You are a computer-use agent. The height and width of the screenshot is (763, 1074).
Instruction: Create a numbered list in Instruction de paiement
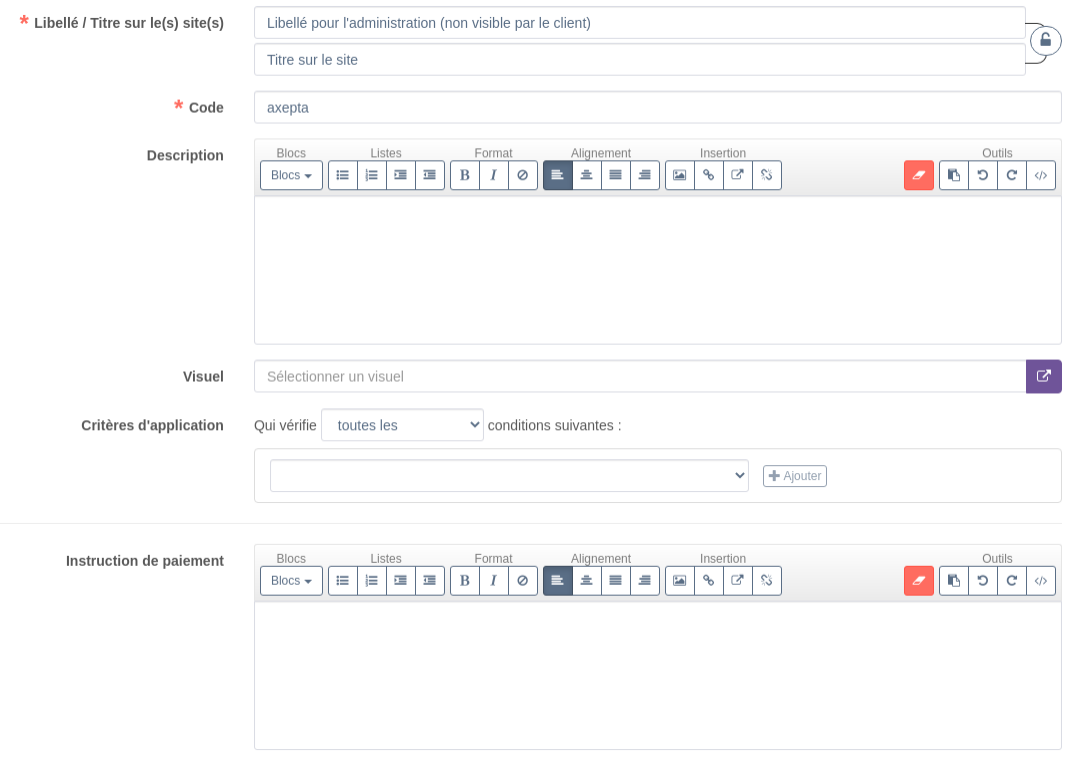coord(372,581)
